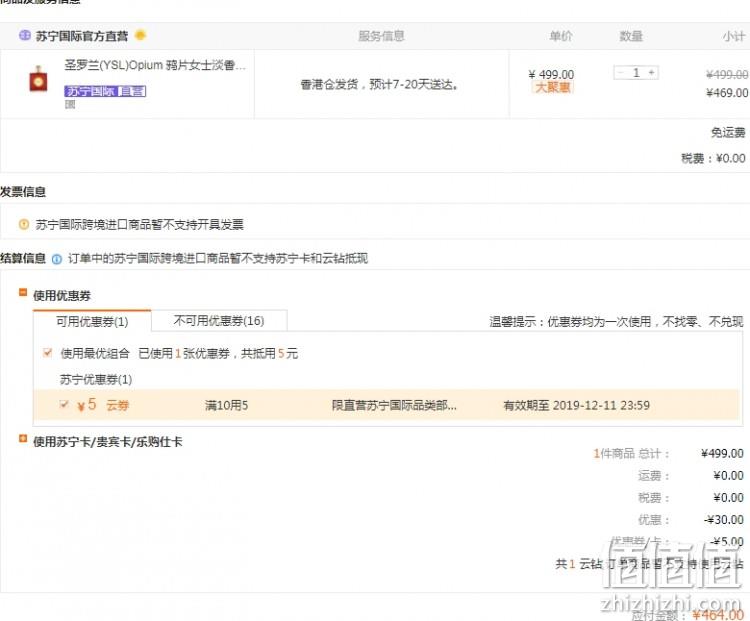Open the 圣罗兰(YSL)Opium product title link

[155, 65]
